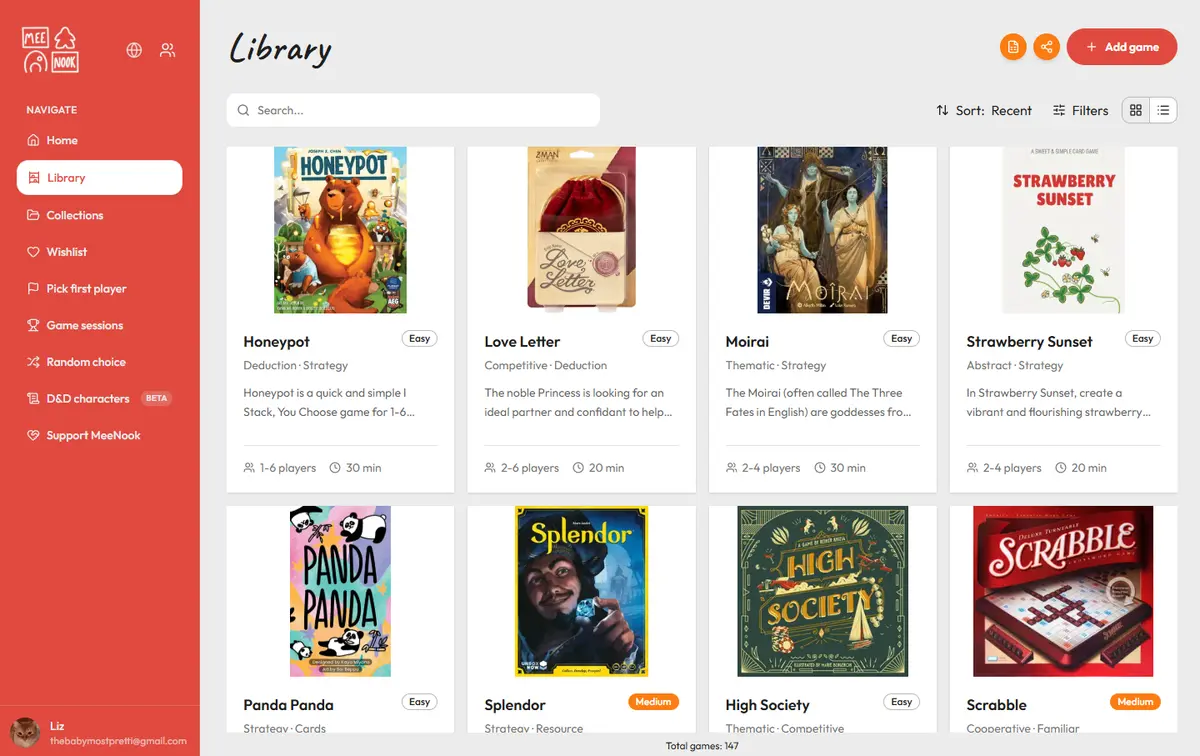Viewport: 1200px width, 756px height.
Task: Open the Strawberry Sunset cover image
Action: point(1064,230)
